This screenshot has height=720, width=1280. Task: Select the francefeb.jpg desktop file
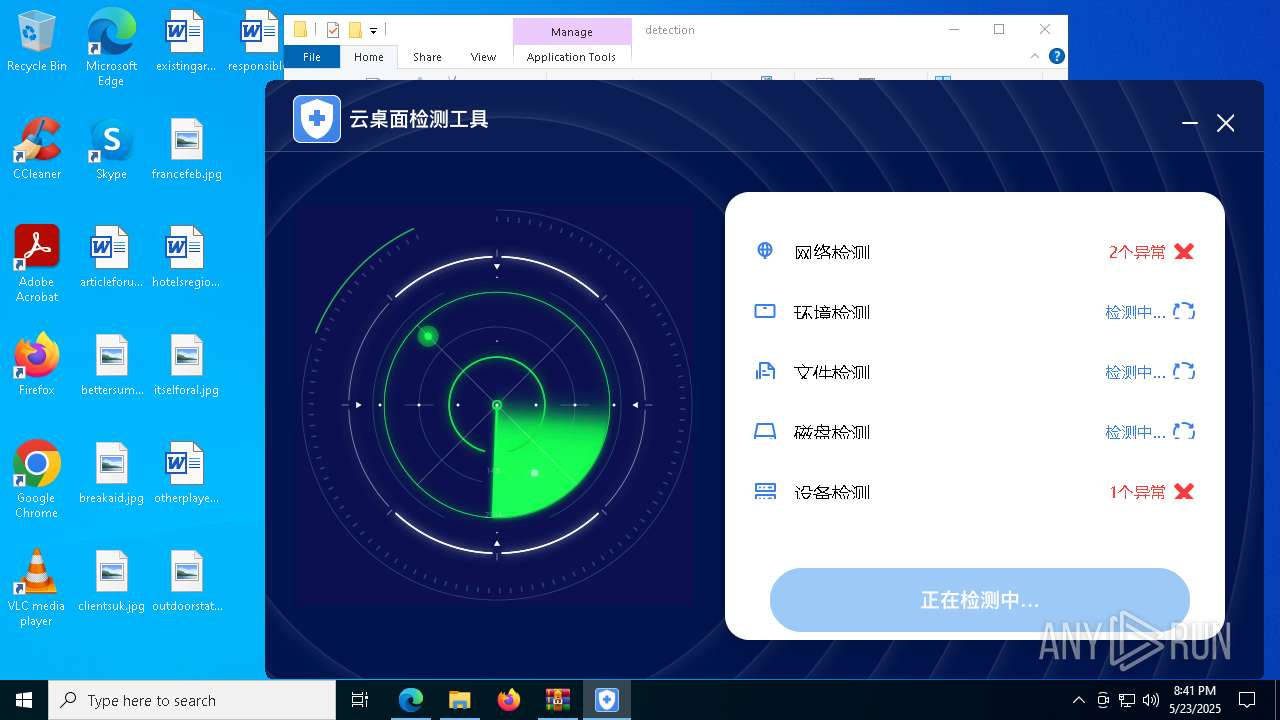[186, 148]
